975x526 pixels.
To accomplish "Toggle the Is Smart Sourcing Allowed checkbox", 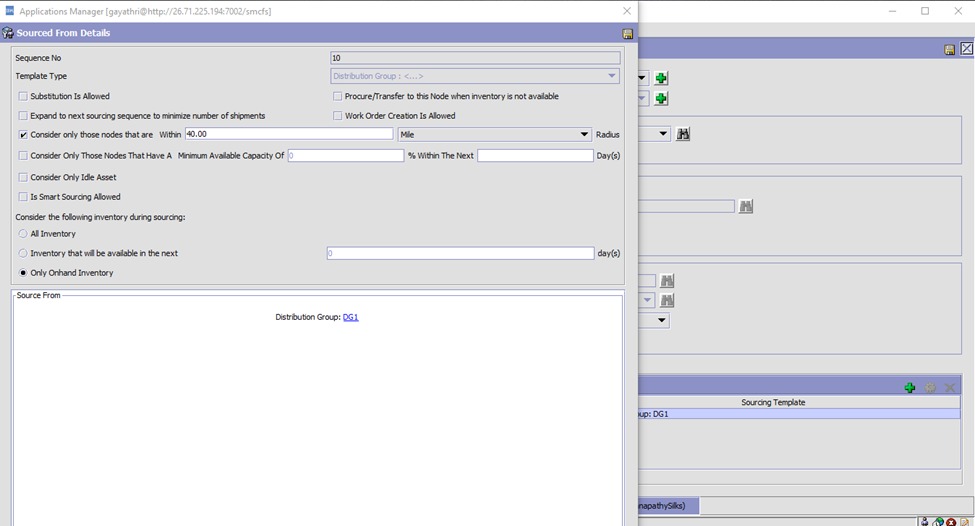I will (23, 197).
